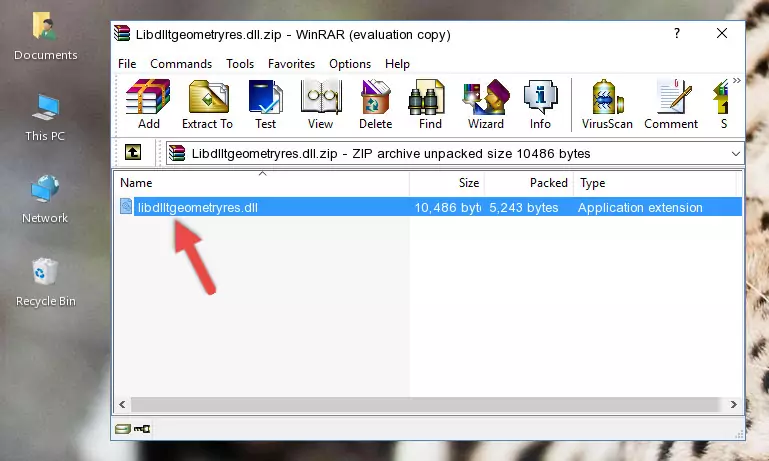The width and height of the screenshot is (769, 461).
Task: Select the libdlltgeometryres.dll file
Action: pyautogui.click(x=198, y=207)
